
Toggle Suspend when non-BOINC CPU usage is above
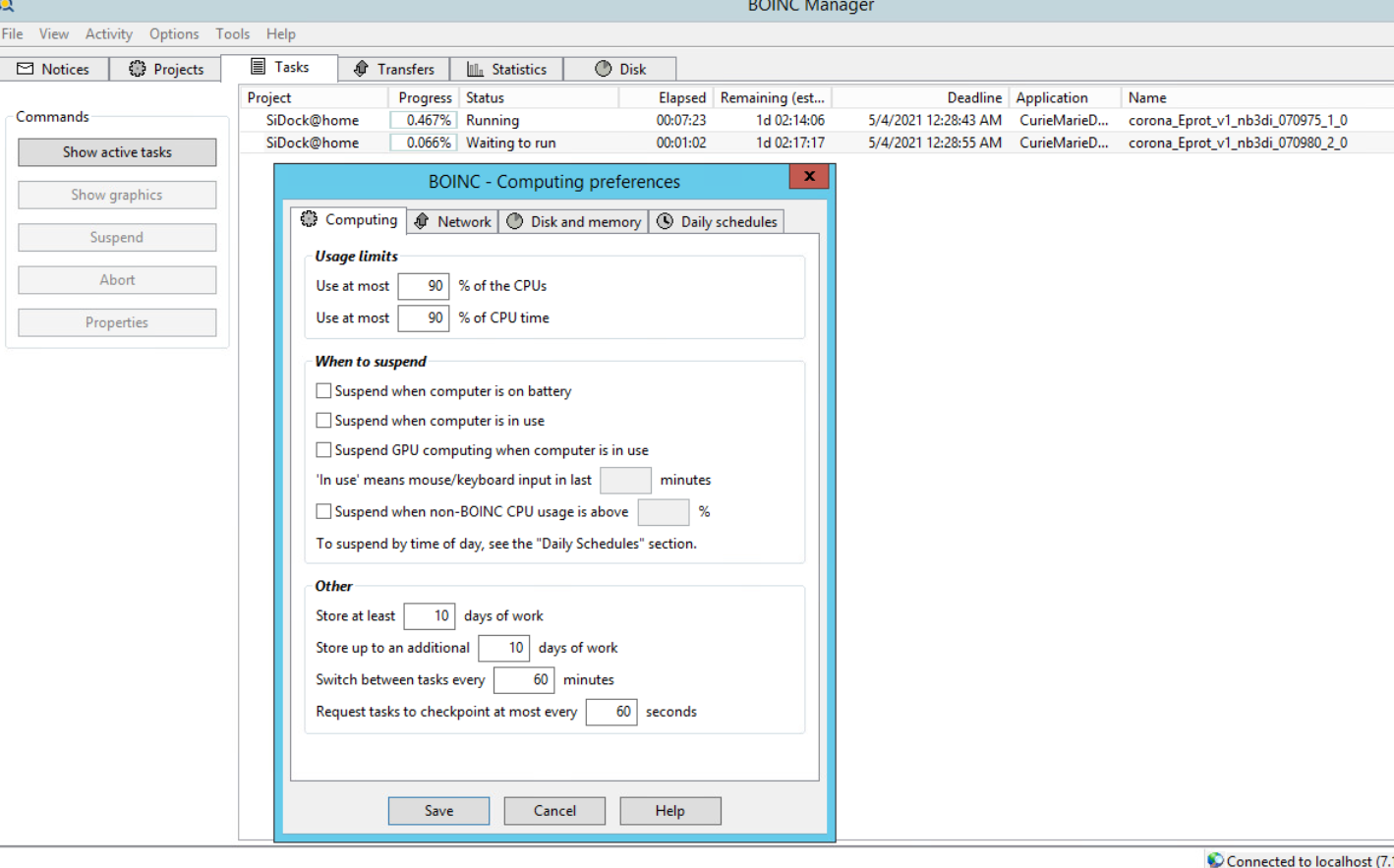[x=323, y=511]
